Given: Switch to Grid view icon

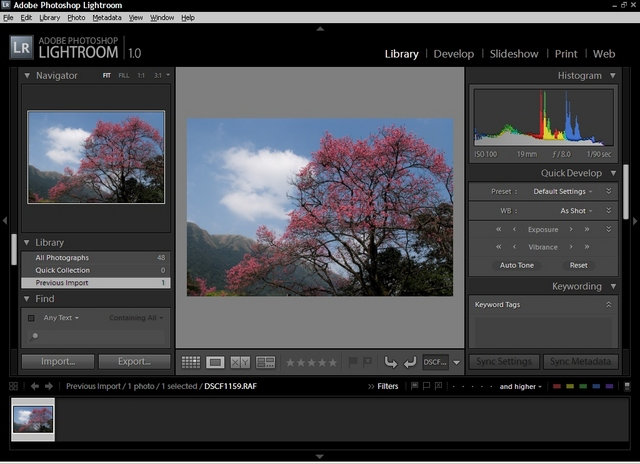Looking at the screenshot, I should tap(191, 362).
